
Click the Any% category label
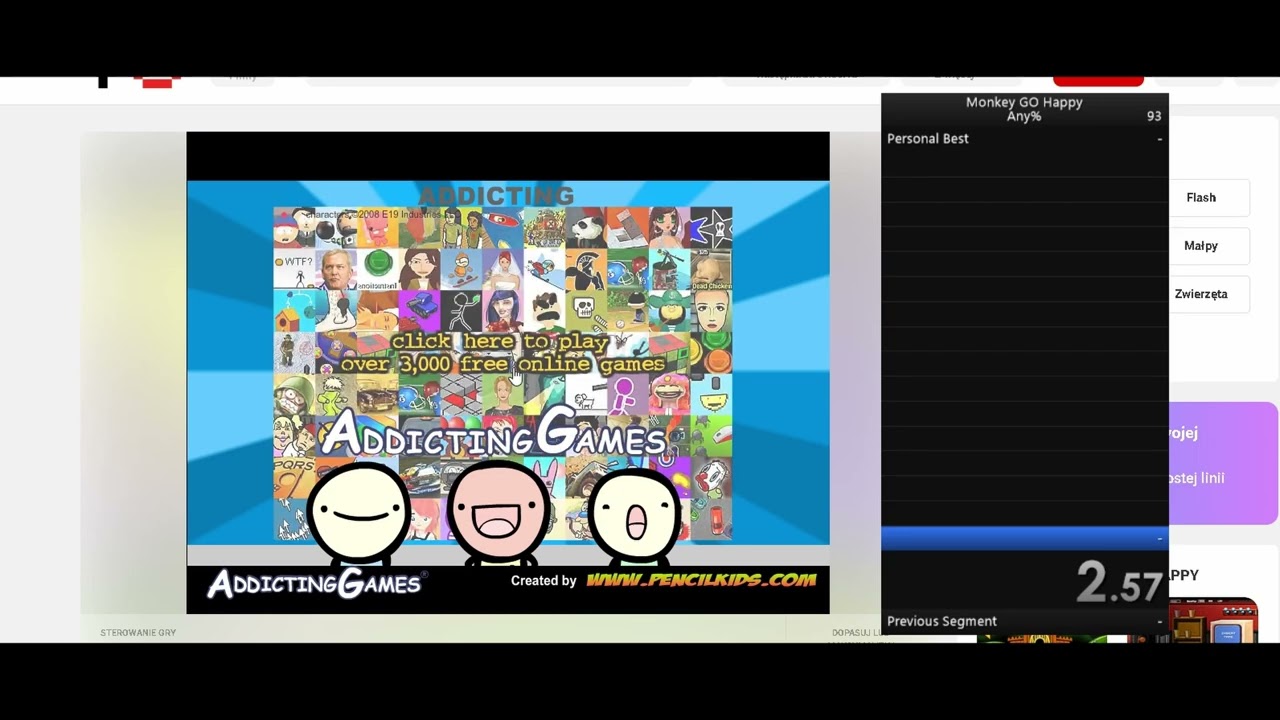pos(1024,116)
